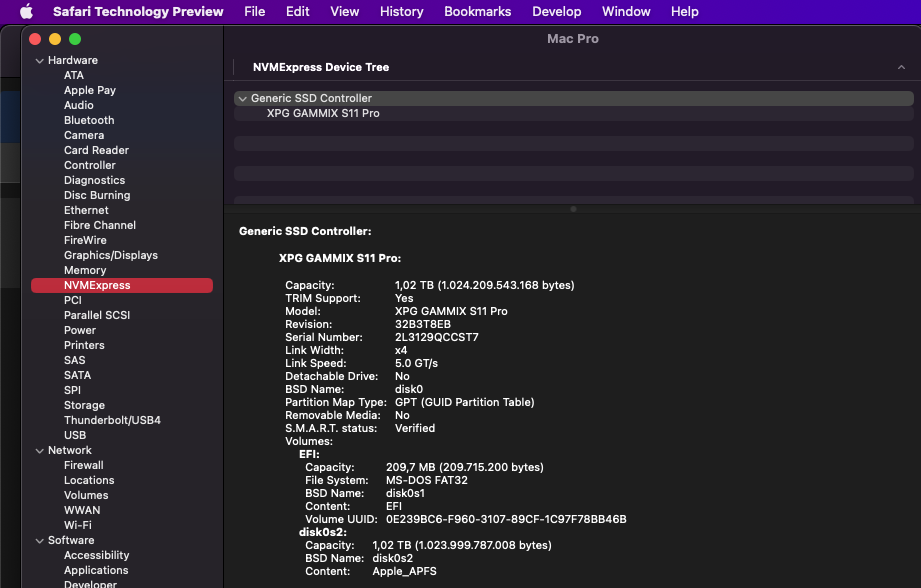Select Locations under Network
The width and height of the screenshot is (921, 588).
pyautogui.click(x=89, y=481)
